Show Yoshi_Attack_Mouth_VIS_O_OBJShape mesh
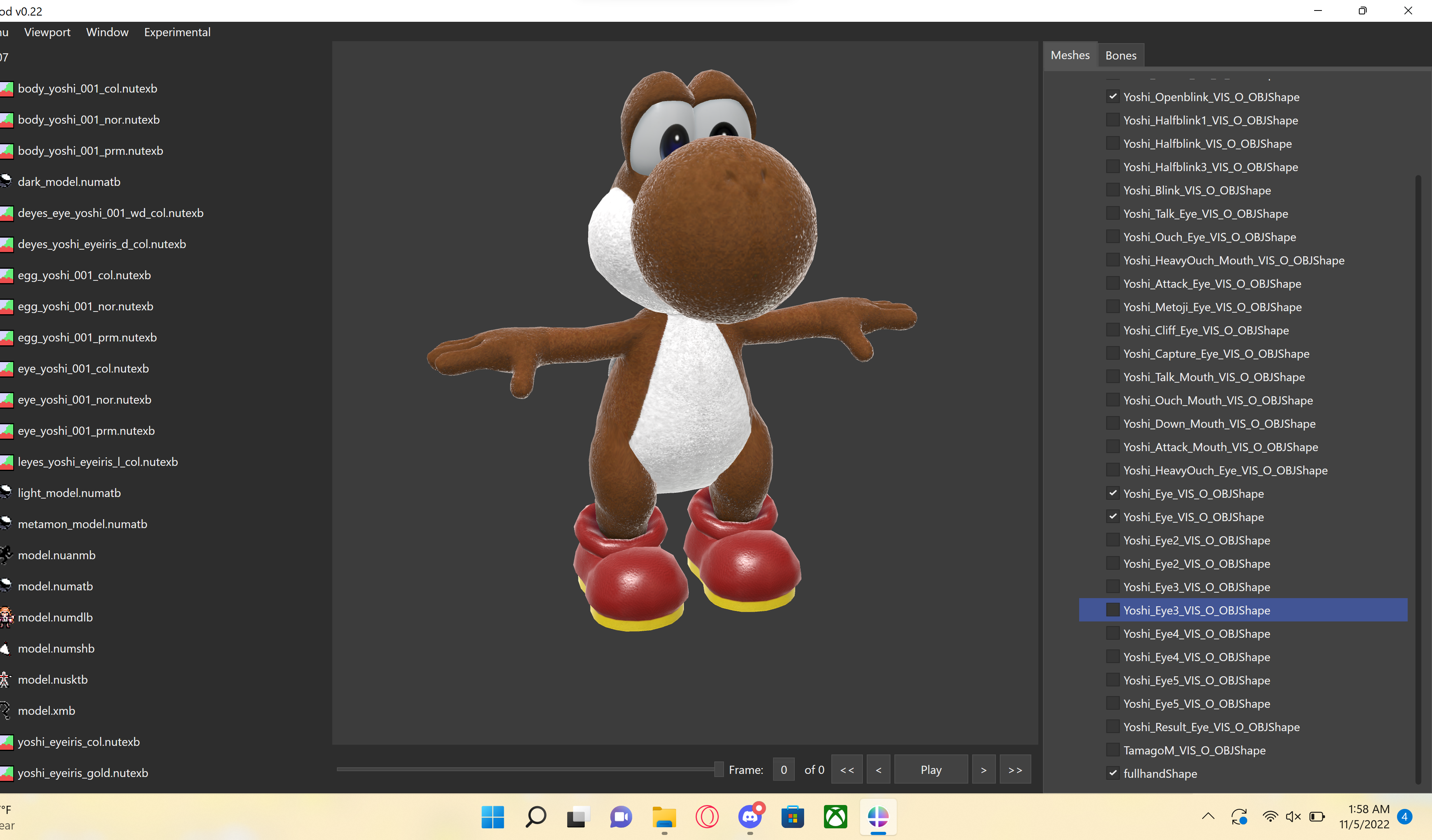The width and height of the screenshot is (1432, 840). tap(1113, 446)
